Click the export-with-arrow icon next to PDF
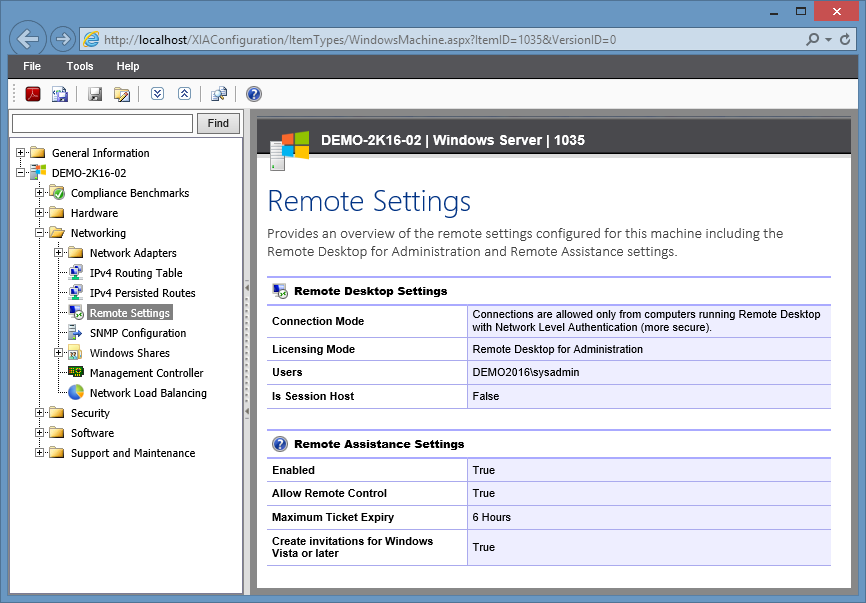 pos(61,93)
